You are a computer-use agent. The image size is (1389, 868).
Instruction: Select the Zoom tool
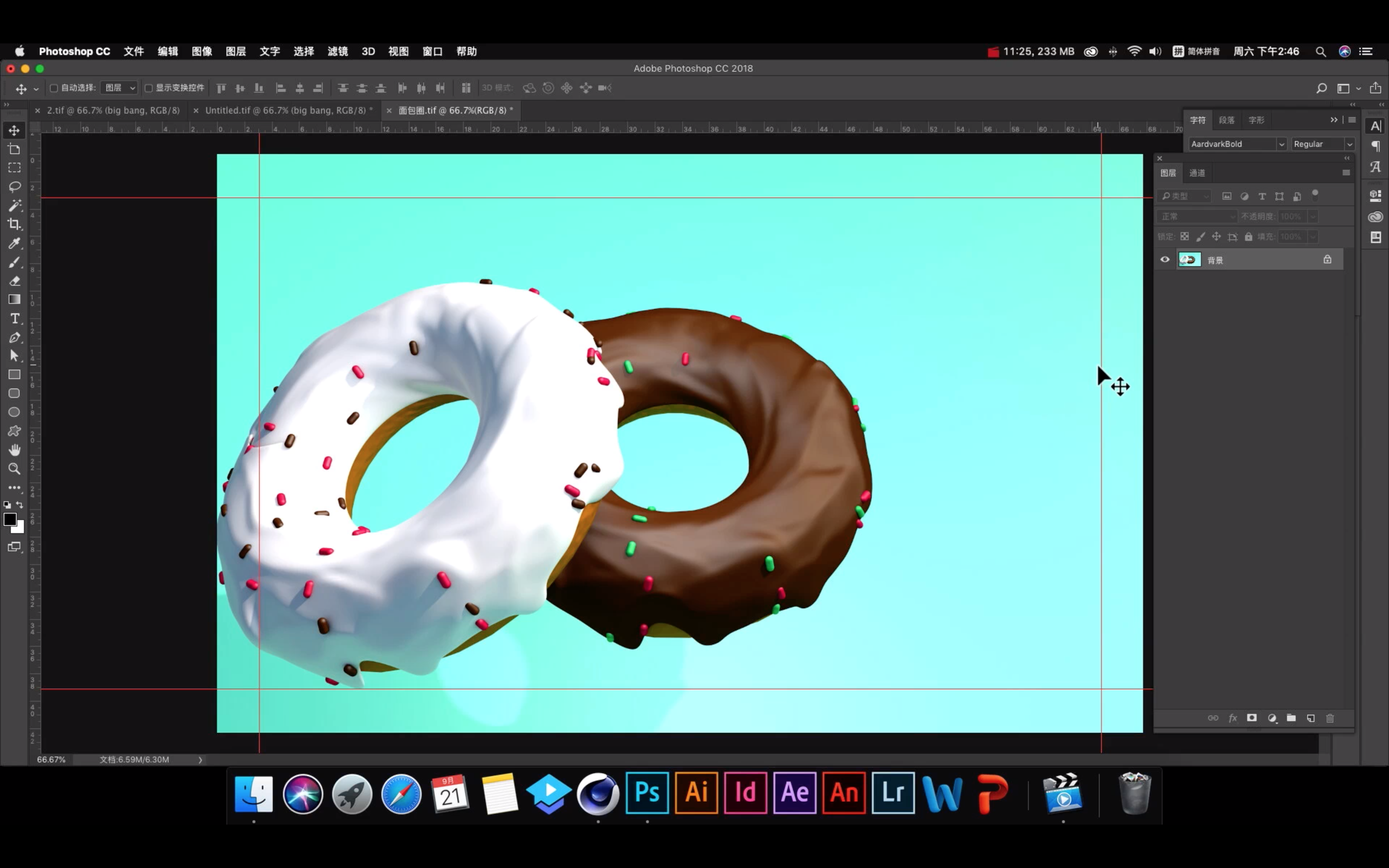(x=14, y=469)
